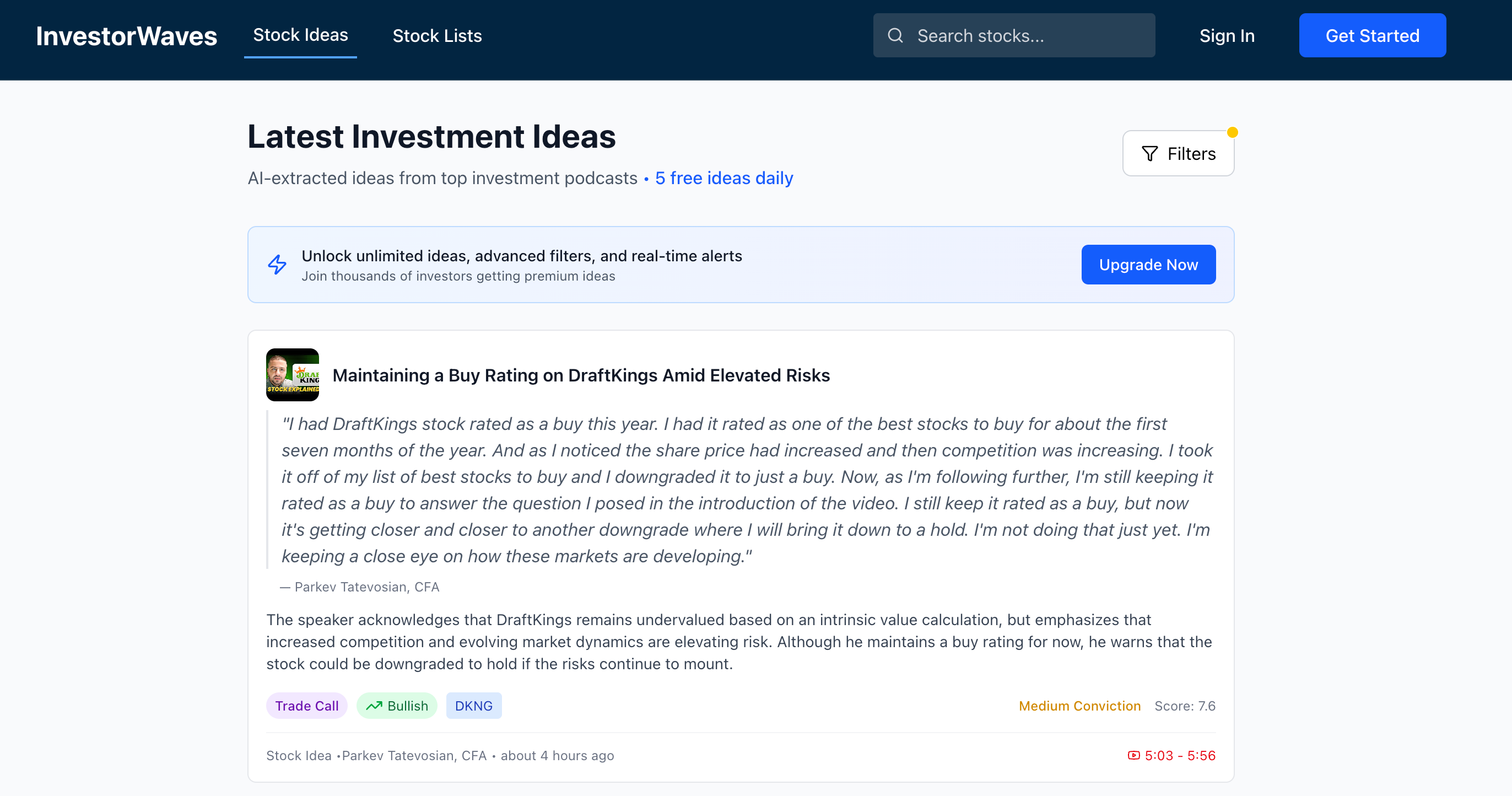Click the red video timestamp icon
This screenshot has height=796, width=1512.
coord(1133,756)
